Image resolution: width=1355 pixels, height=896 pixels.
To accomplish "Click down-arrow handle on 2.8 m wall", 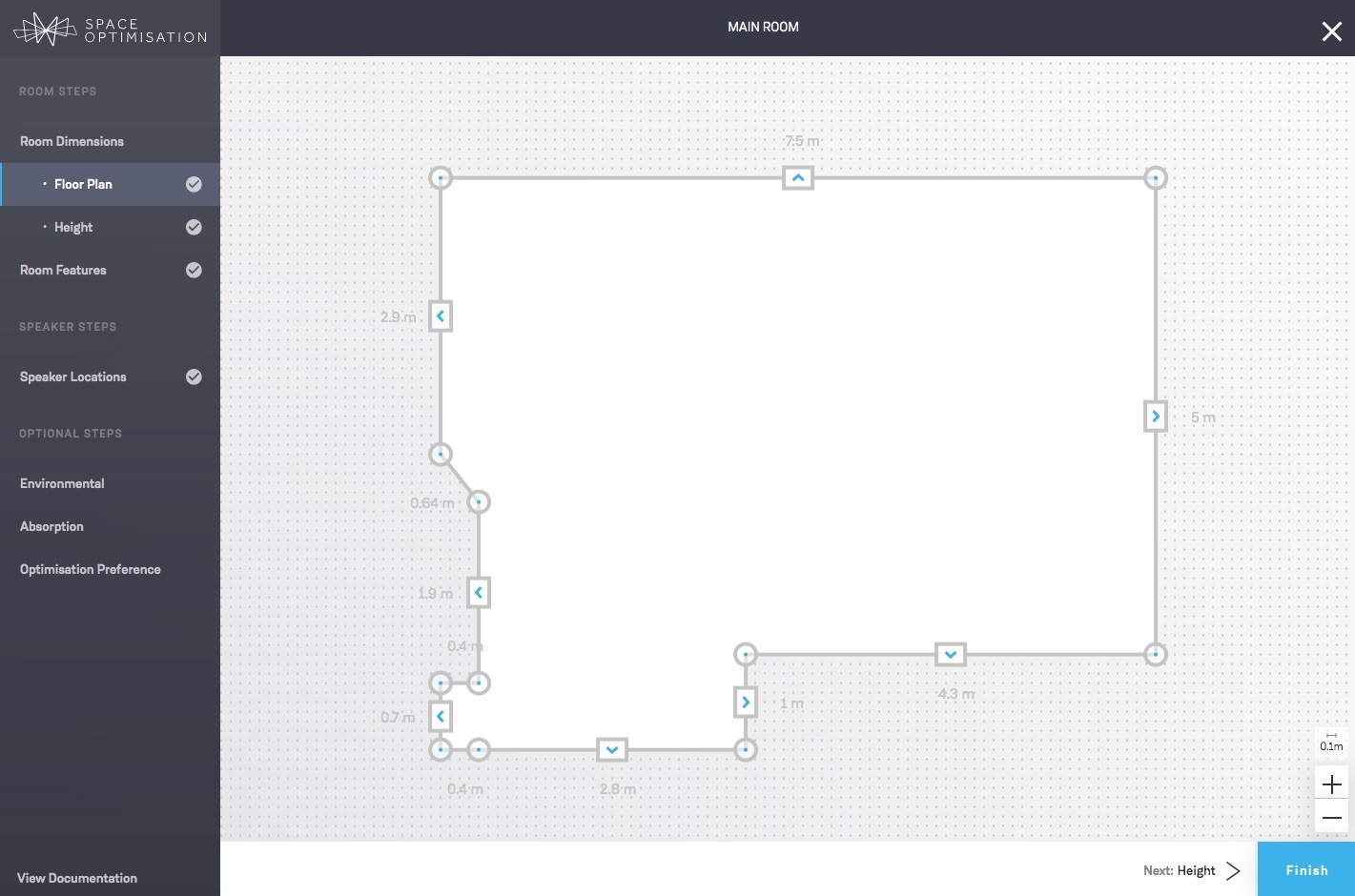I will [611, 749].
